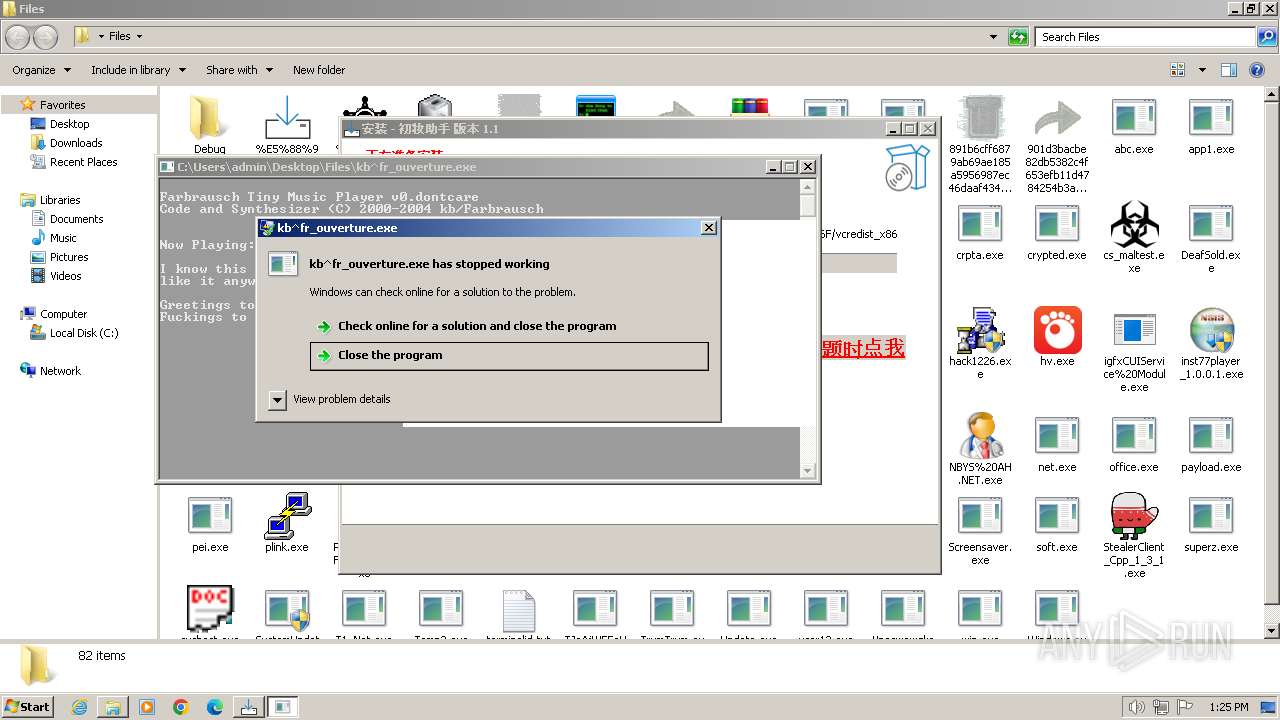
Task: Select StealerClient_Cpp_1_3_1.exe icon
Action: point(1134,536)
